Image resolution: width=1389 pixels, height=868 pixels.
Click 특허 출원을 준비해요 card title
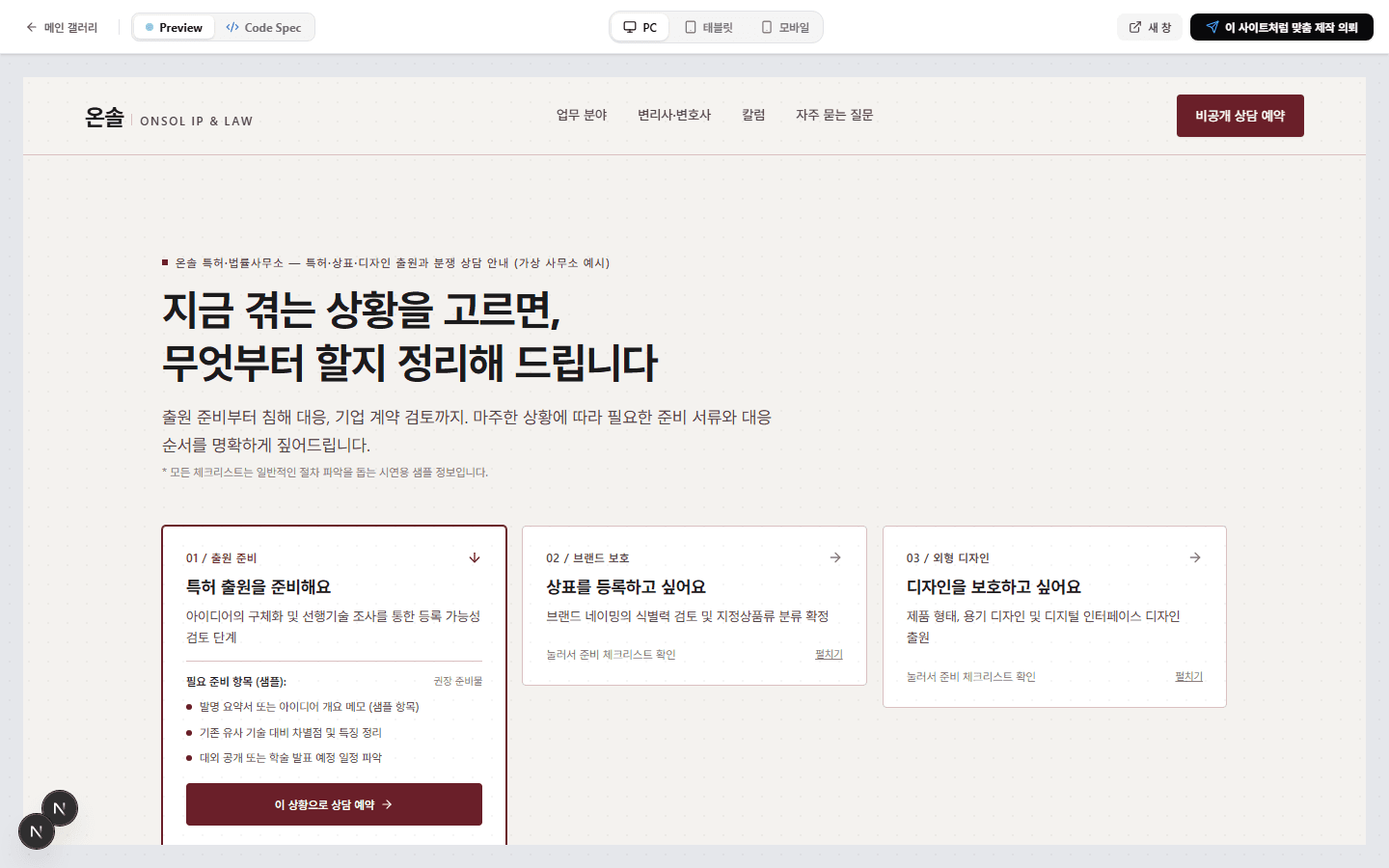tap(259, 586)
